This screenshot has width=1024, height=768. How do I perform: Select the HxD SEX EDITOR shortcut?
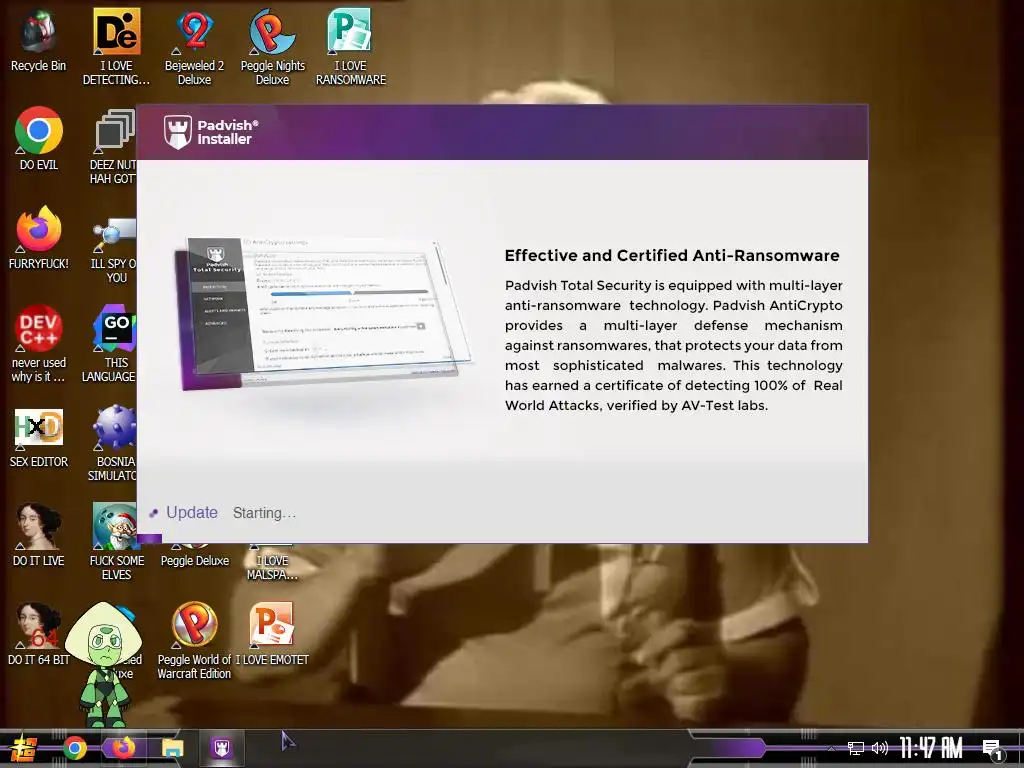39,438
